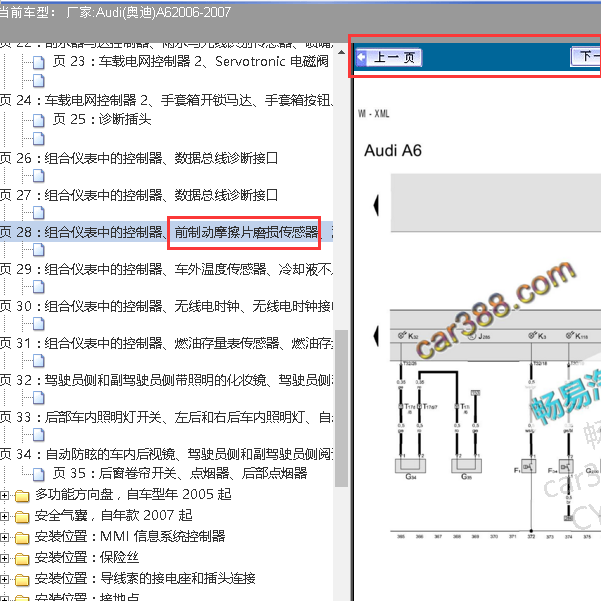Click document icon under 页 28 row
601x601 pixels.
(39, 250)
